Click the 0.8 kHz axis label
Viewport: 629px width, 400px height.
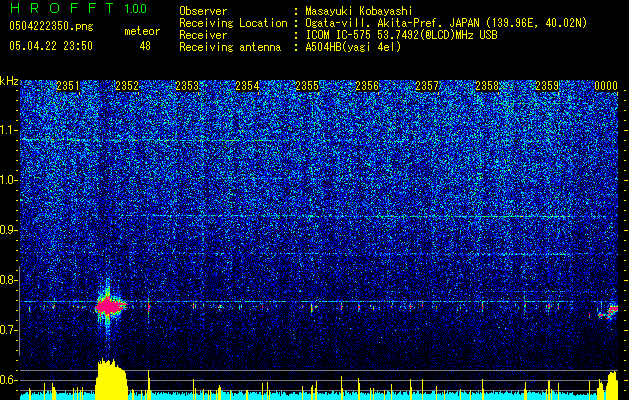[9, 280]
